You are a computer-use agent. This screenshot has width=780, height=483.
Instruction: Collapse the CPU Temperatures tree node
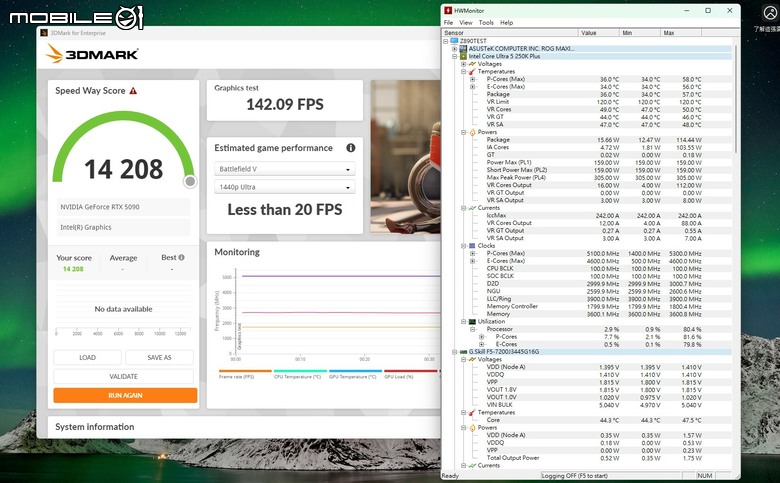point(464,72)
